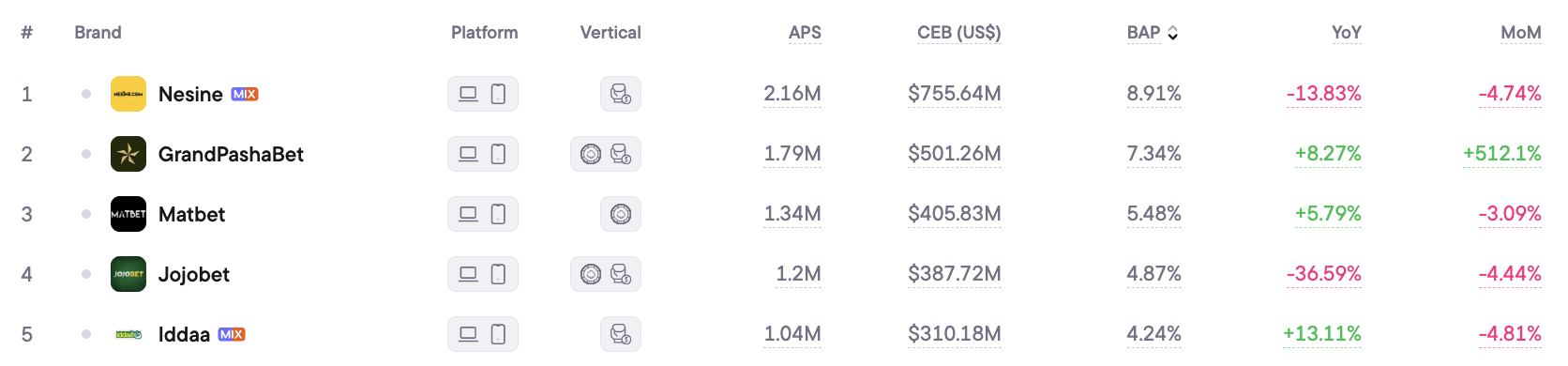The image size is (1568, 366).
Task: Open the Matbet brand logo
Action: [128, 214]
